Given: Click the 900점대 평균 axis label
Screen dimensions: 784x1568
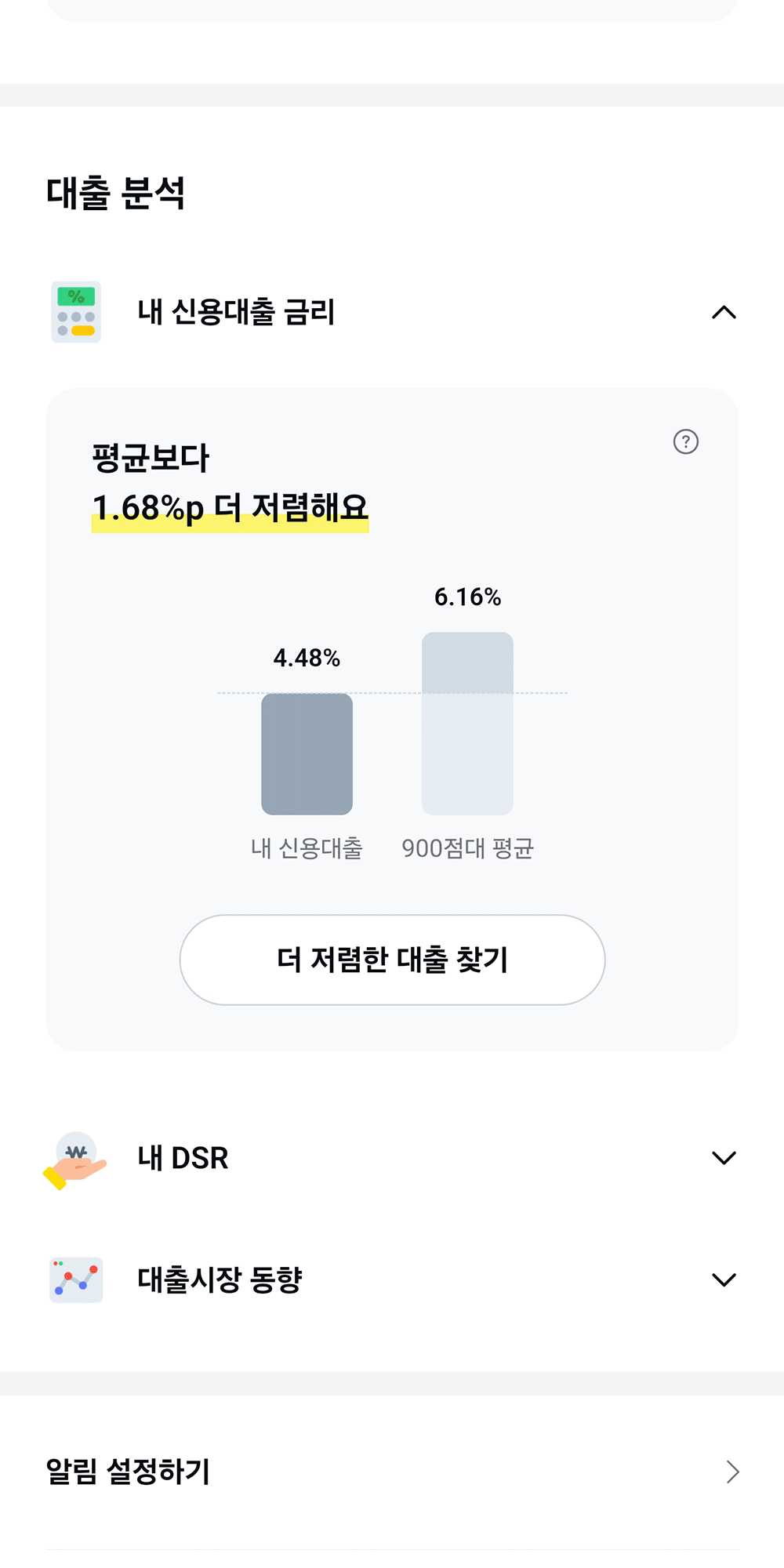Looking at the screenshot, I should point(467,848).
